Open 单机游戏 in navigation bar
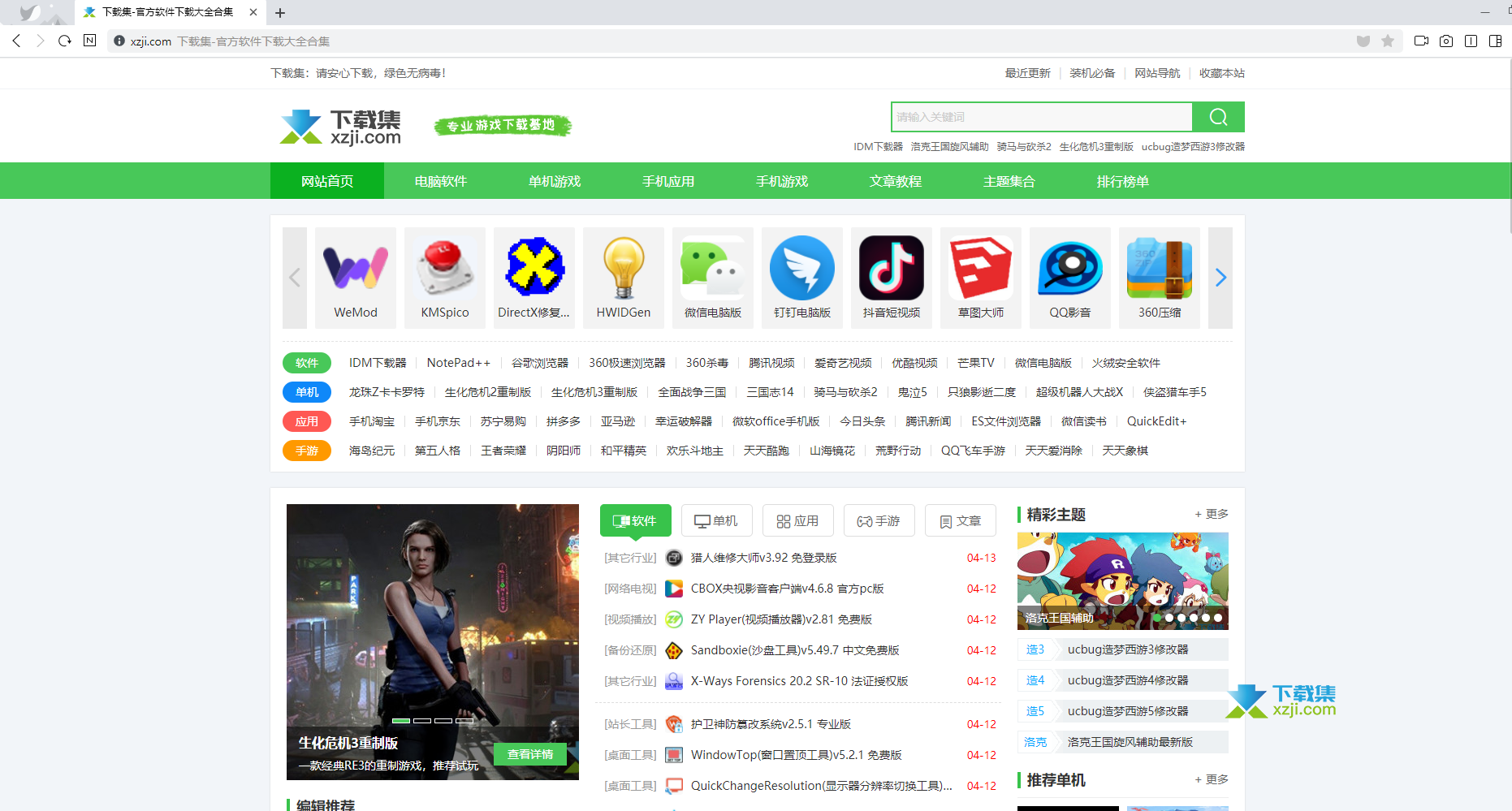Image resolution: width=1512 pixels, height=811 pixels. pos(555,181)
